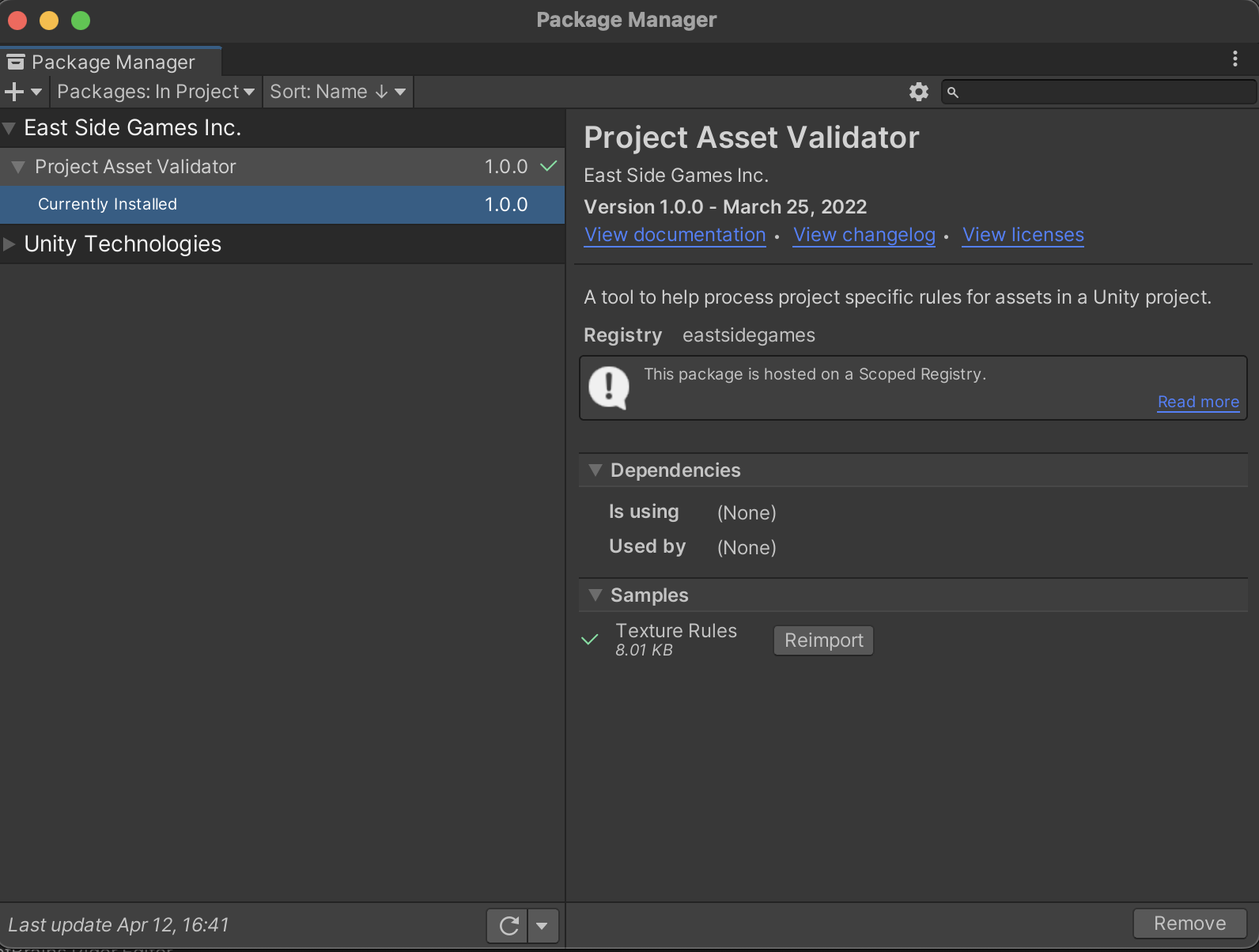Collapse the East Side Games Inc. group

9,128
